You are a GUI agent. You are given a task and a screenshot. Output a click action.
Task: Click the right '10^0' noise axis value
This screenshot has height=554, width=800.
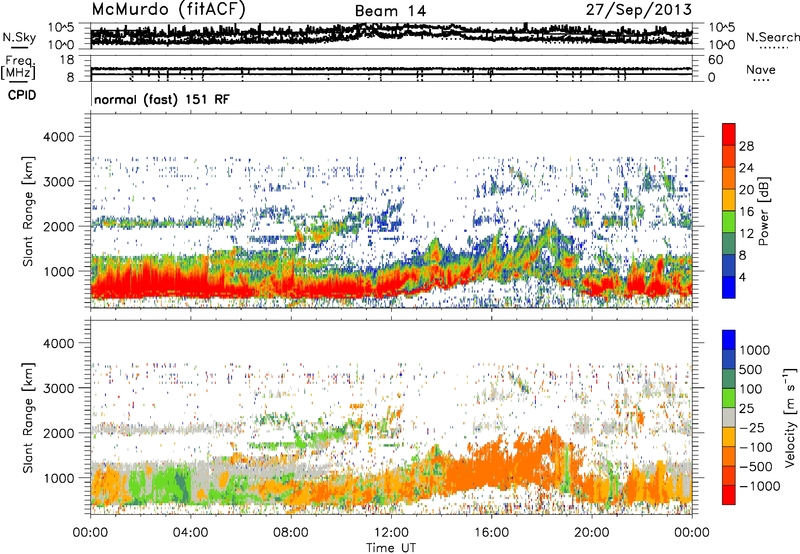click(721, 45)
